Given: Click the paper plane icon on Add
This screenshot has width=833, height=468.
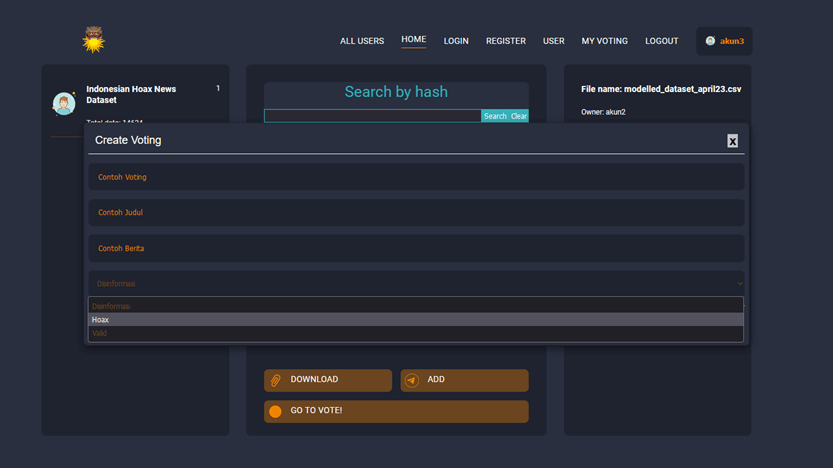Looking at the screenshot, I should (412, 380).
